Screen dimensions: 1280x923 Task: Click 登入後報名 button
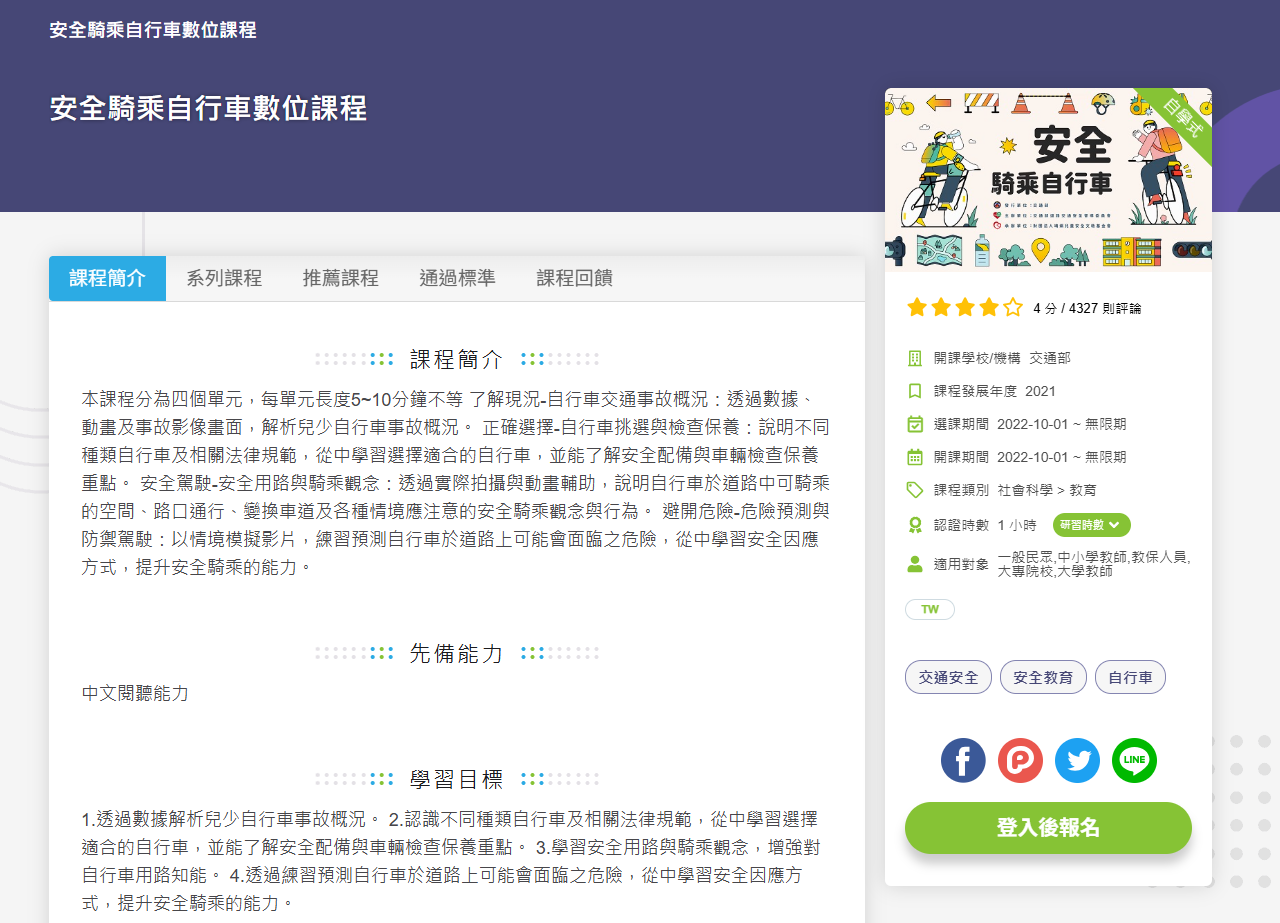[1048, 828]
